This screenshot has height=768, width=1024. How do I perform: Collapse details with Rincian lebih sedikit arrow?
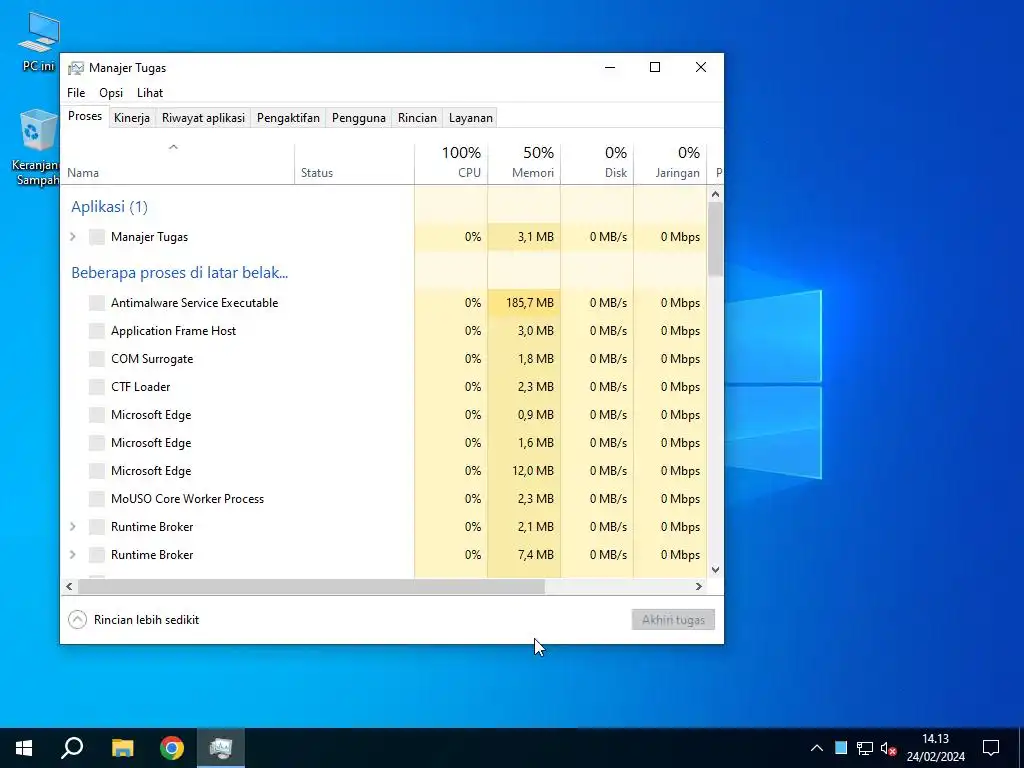pos(77,620)
